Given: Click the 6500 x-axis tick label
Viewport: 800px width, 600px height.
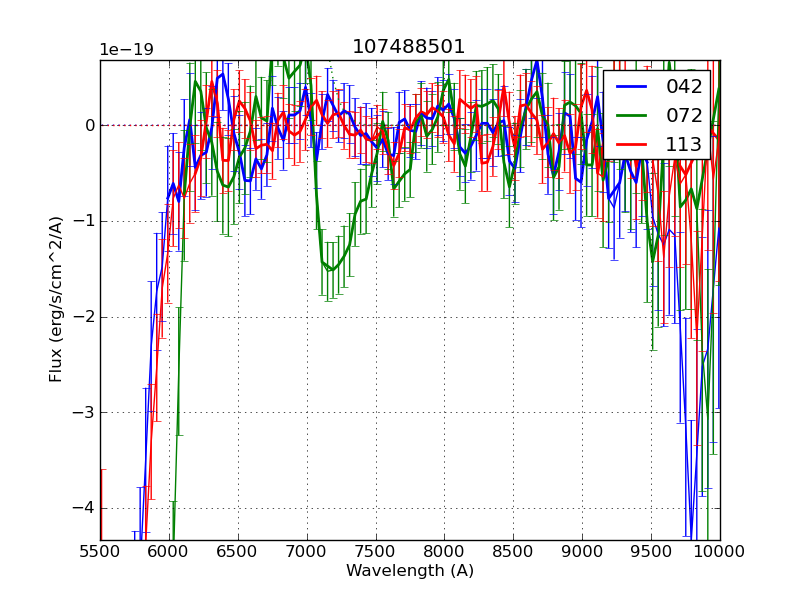Looking at the screenshot, I should point(238,552).
